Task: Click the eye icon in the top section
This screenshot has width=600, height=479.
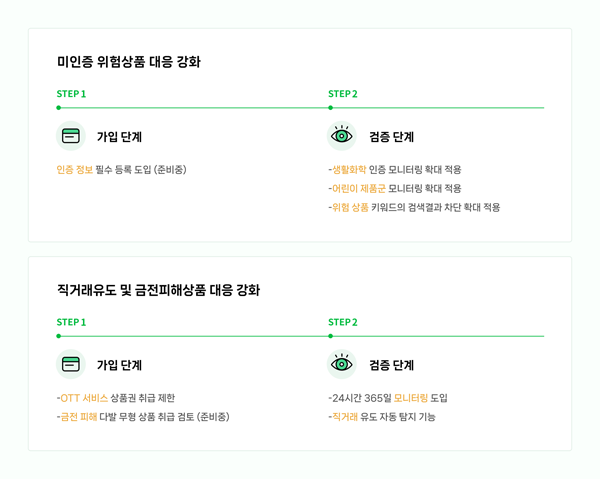Action: pos(342,136)
